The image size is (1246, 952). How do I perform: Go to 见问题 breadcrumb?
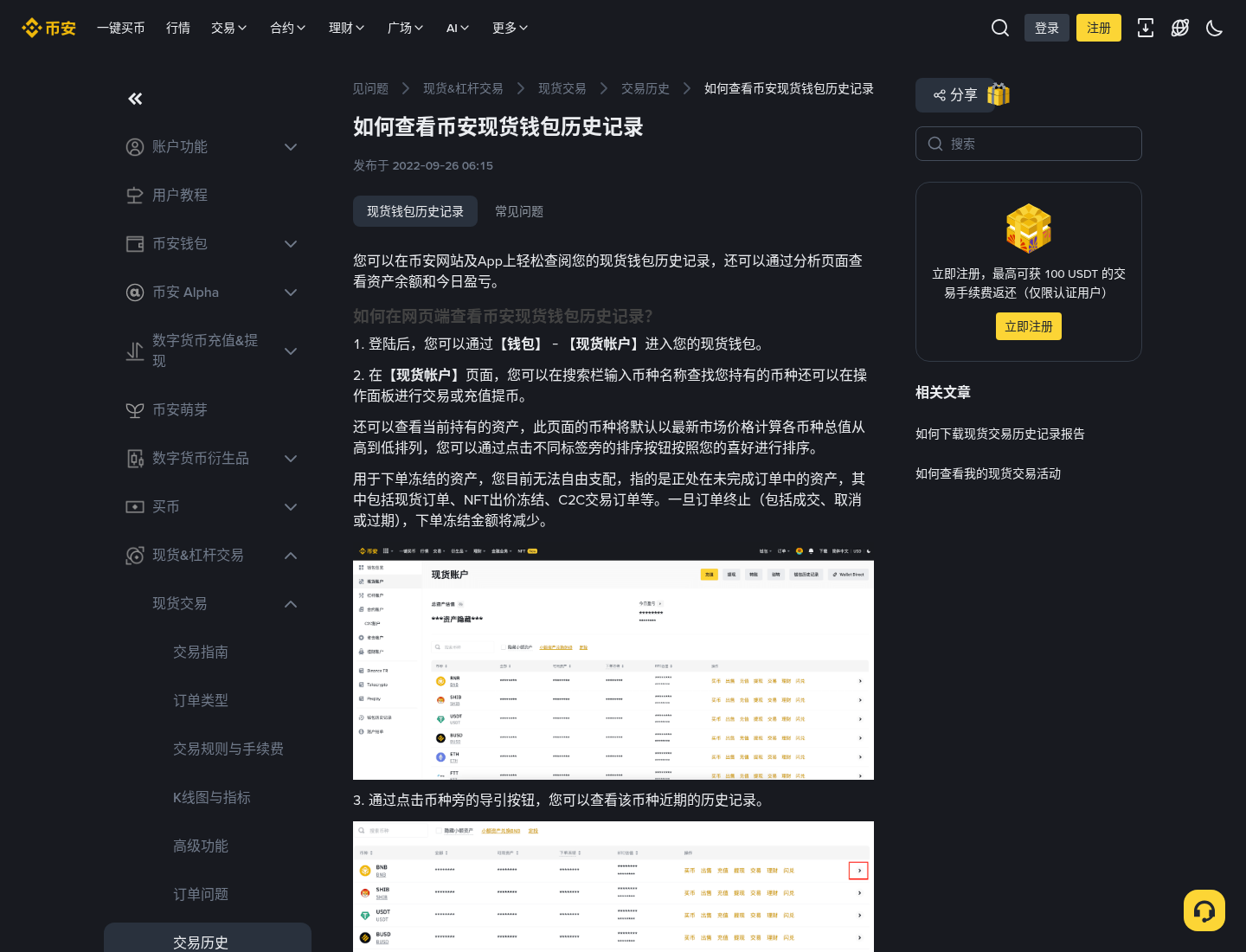point(370,88)
